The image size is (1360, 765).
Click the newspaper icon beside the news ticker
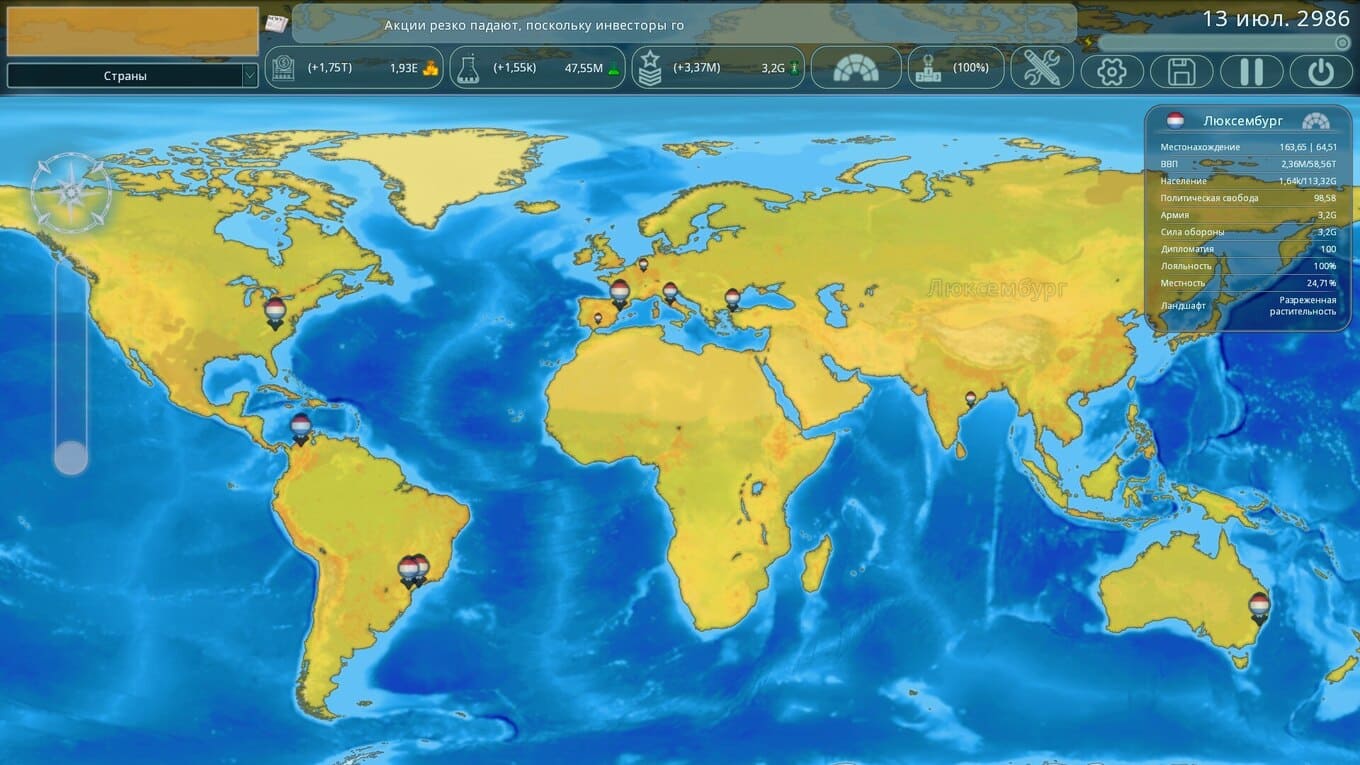(276, 23)
